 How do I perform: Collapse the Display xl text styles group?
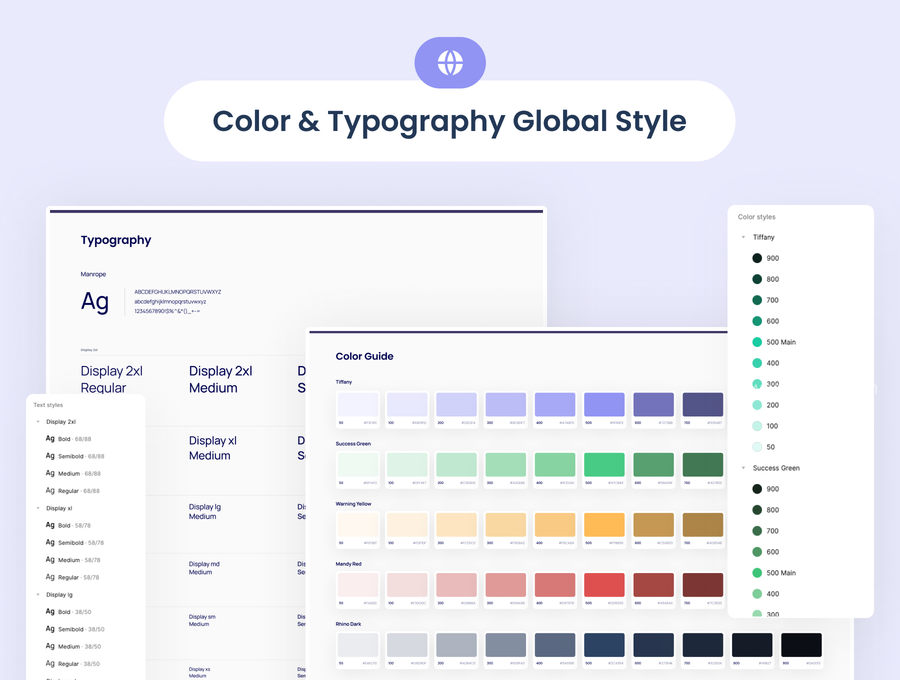(38, 508)
